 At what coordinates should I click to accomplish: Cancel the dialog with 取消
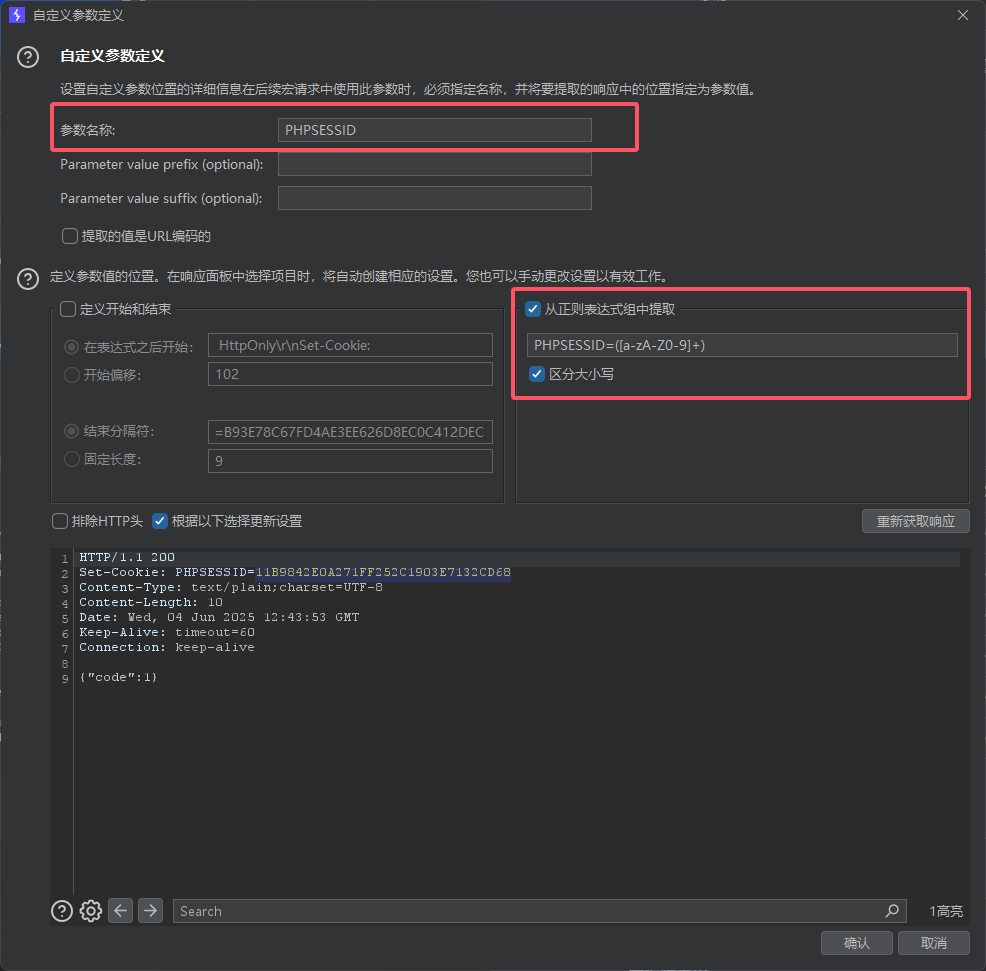coord(933,943)
